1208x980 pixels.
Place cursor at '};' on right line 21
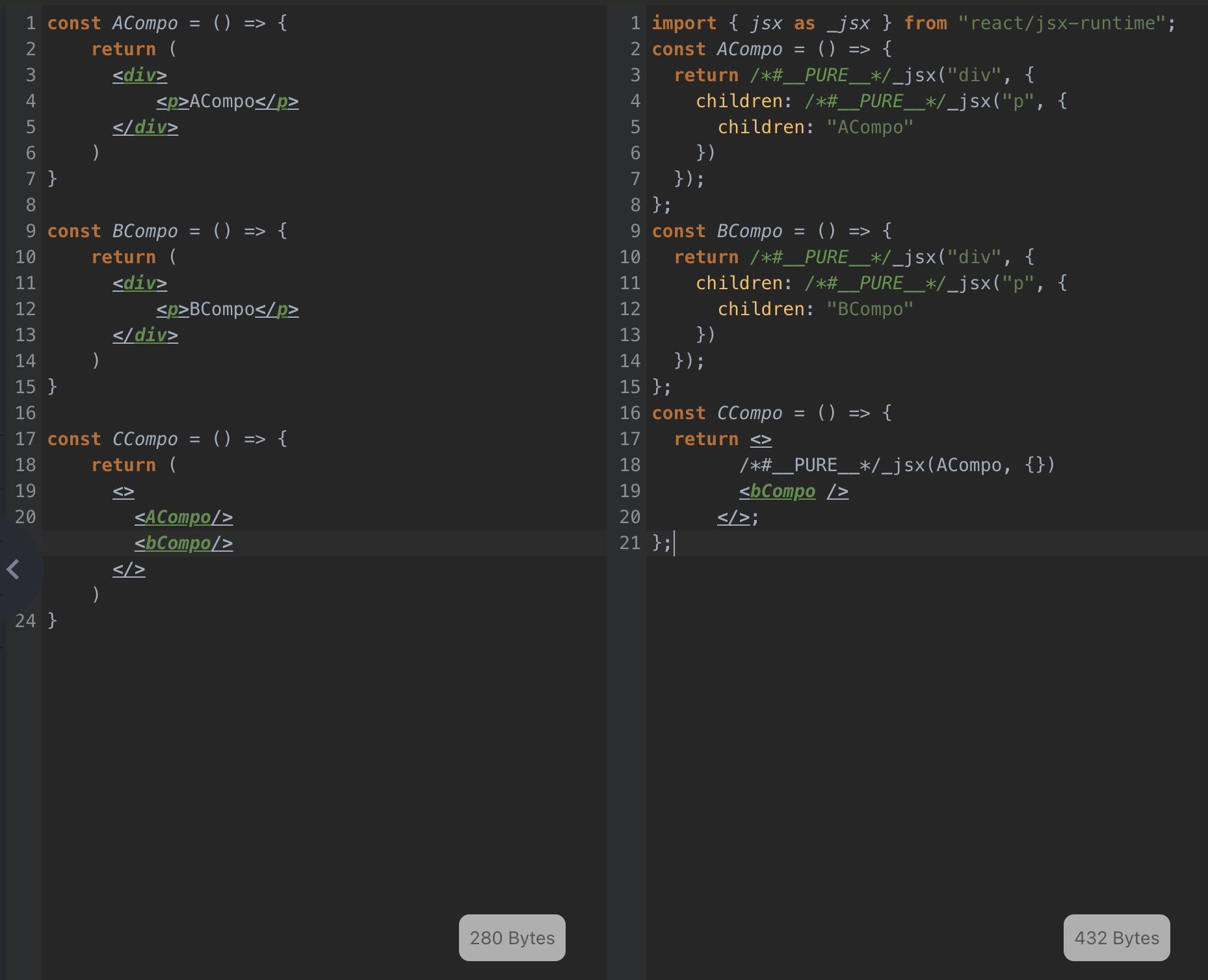click(x=662, y=543)
